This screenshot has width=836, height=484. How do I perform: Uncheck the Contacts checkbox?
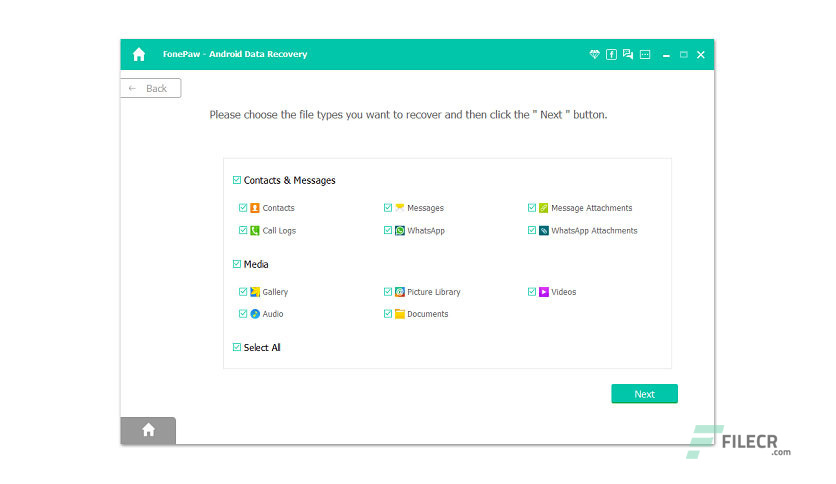coord(243,208)
